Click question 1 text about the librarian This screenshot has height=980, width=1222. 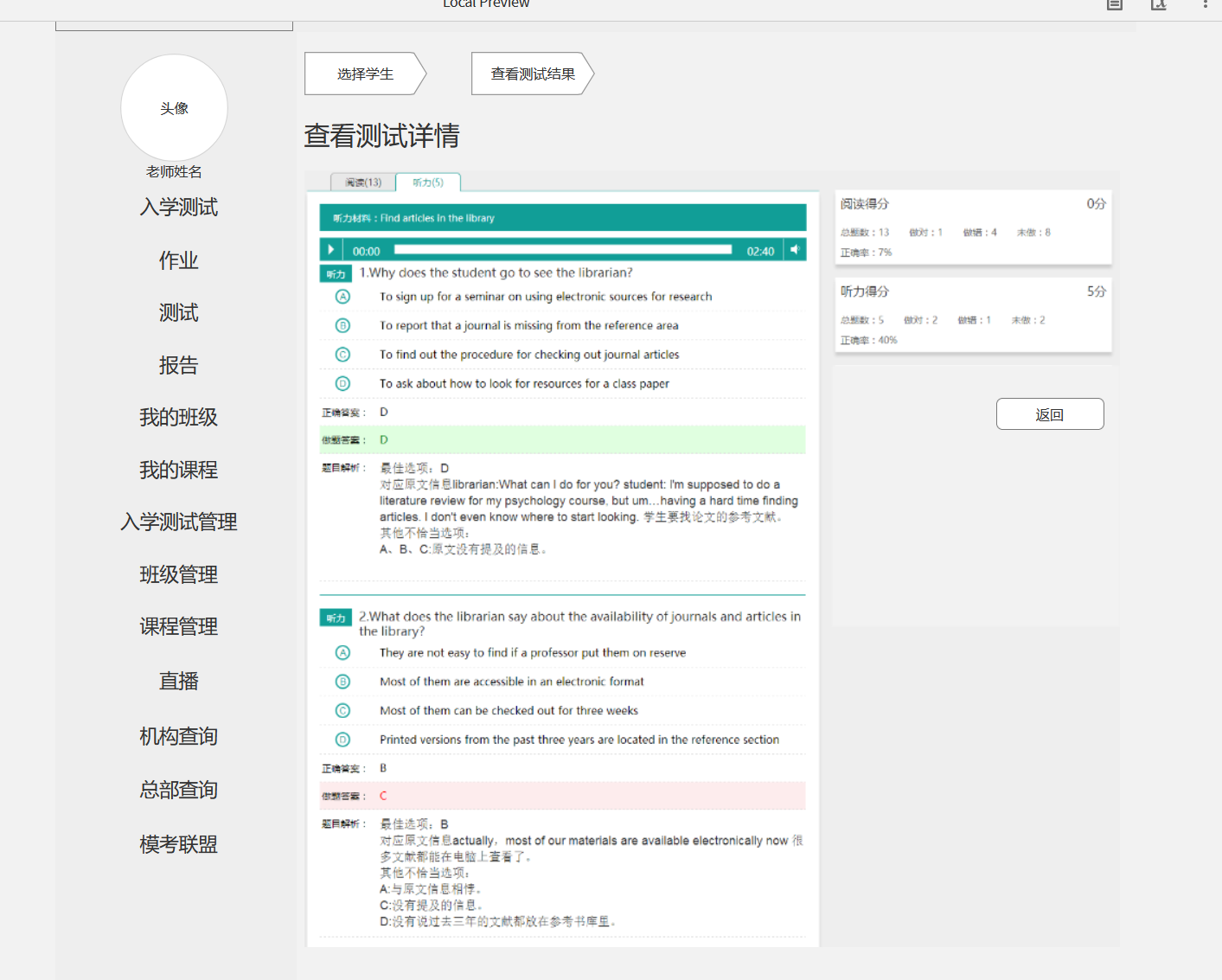coord(496,272)
